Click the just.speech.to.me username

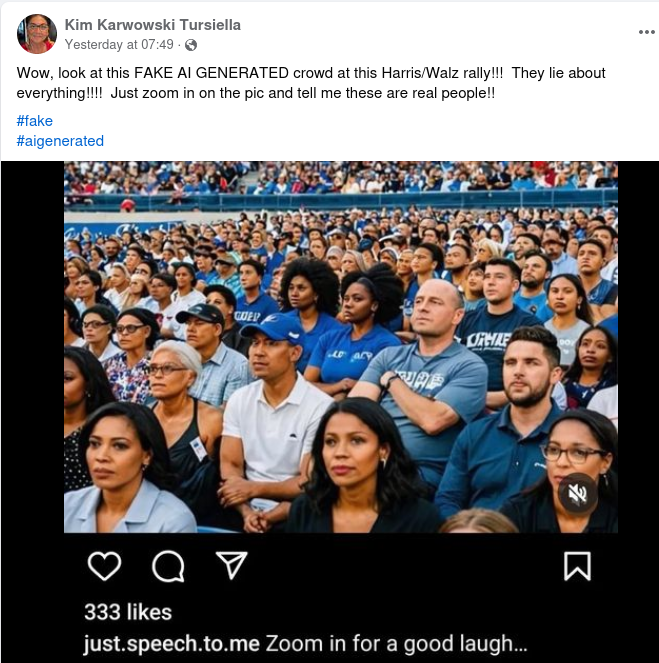(172, 643)
